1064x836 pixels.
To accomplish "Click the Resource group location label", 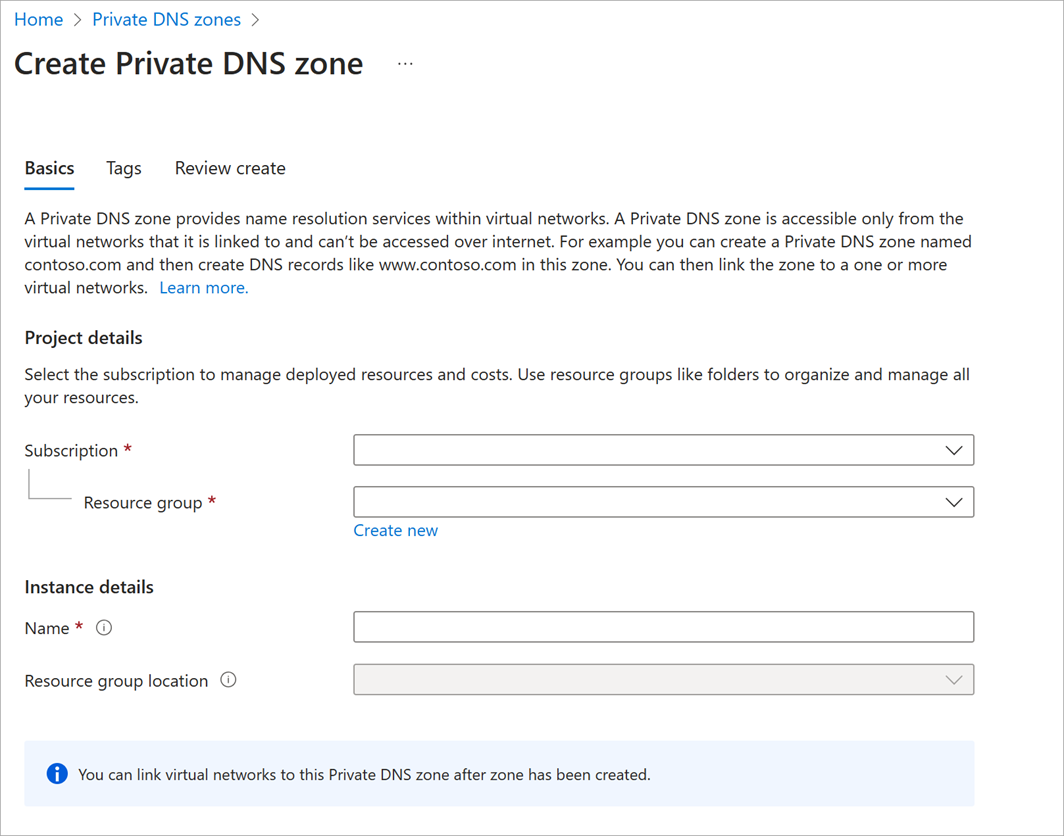I will coord(116,681).
